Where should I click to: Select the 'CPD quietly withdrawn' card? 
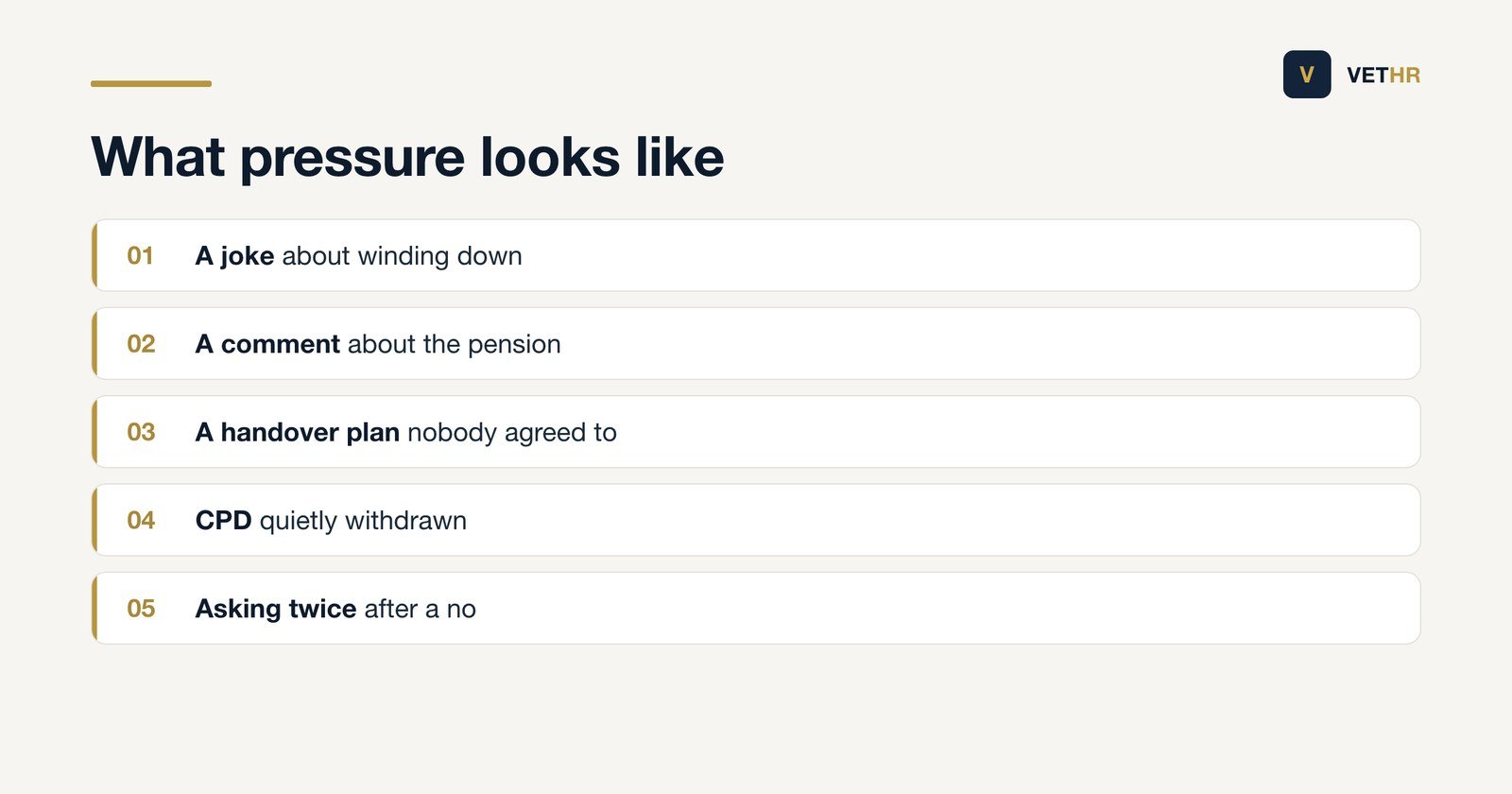pyautogui.click(x=756, y=520)
